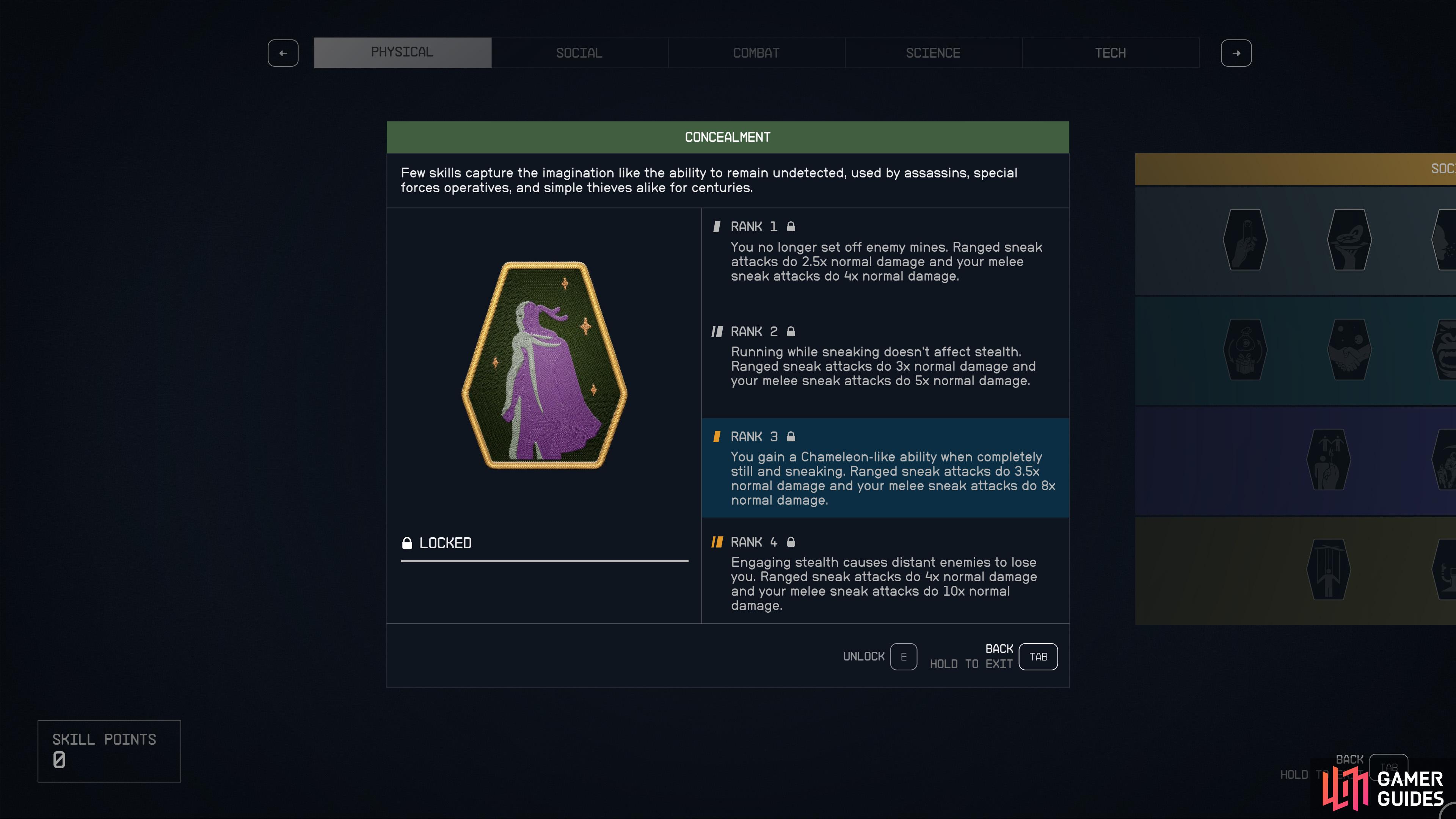Screen dimensions: 1456x819
Task: Pick the two-people leadership hexagon icon
Action: click(x=1328, y=460)
